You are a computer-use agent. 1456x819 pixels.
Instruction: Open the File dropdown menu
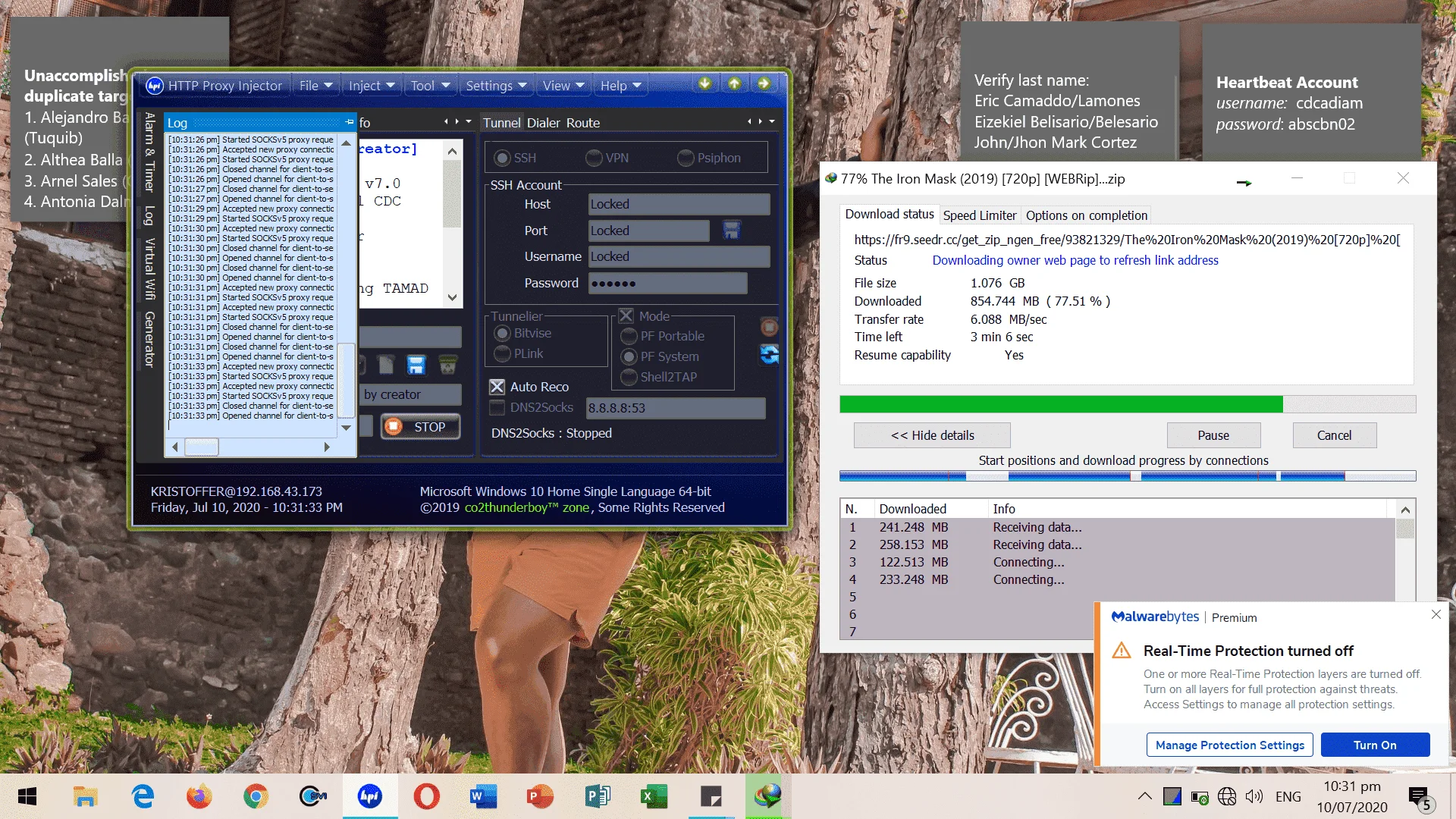pos(315,86)
